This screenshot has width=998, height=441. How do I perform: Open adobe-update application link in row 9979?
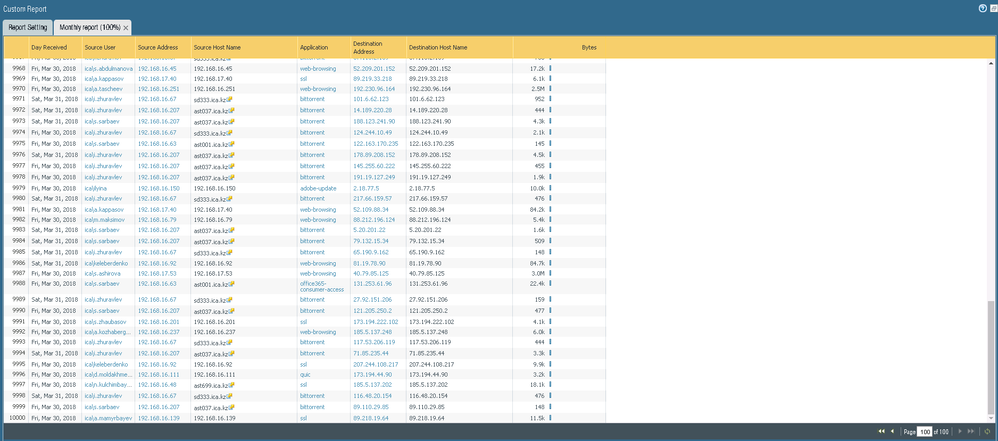320,188
